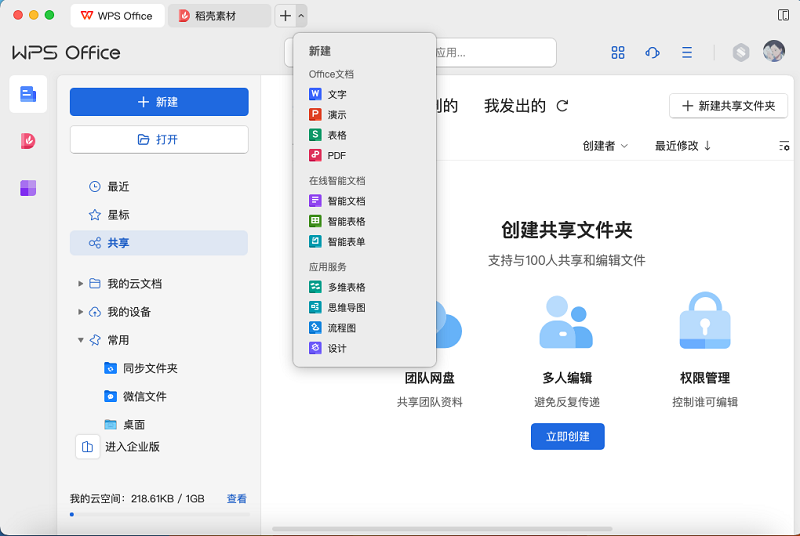Open the purple apps icon in left rail
The height and width of the screenshot is (536, 800).
pos(28,188)
